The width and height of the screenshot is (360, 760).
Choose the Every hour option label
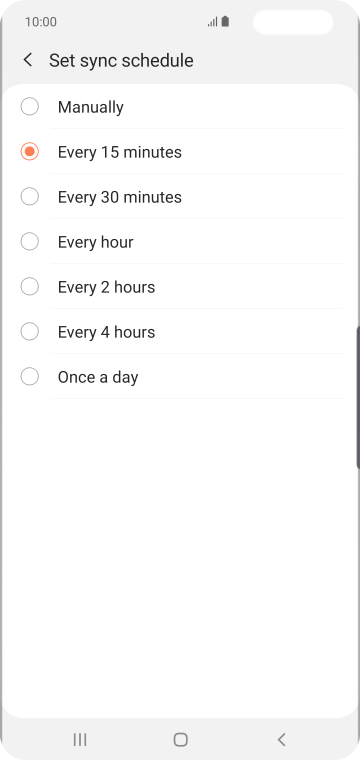tap(95, 242)
